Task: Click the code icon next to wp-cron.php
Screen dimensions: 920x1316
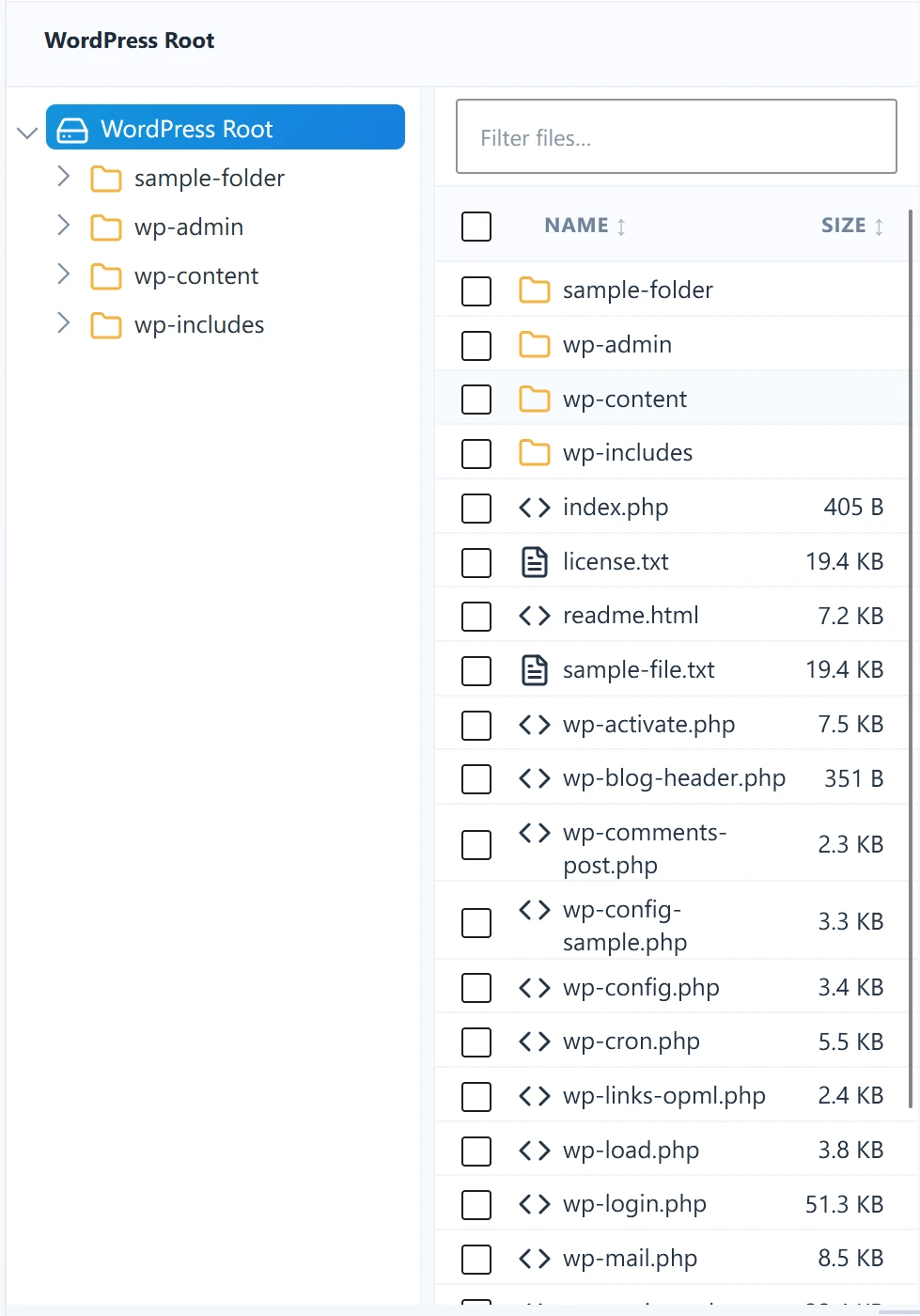Action: click(535, 1042)
